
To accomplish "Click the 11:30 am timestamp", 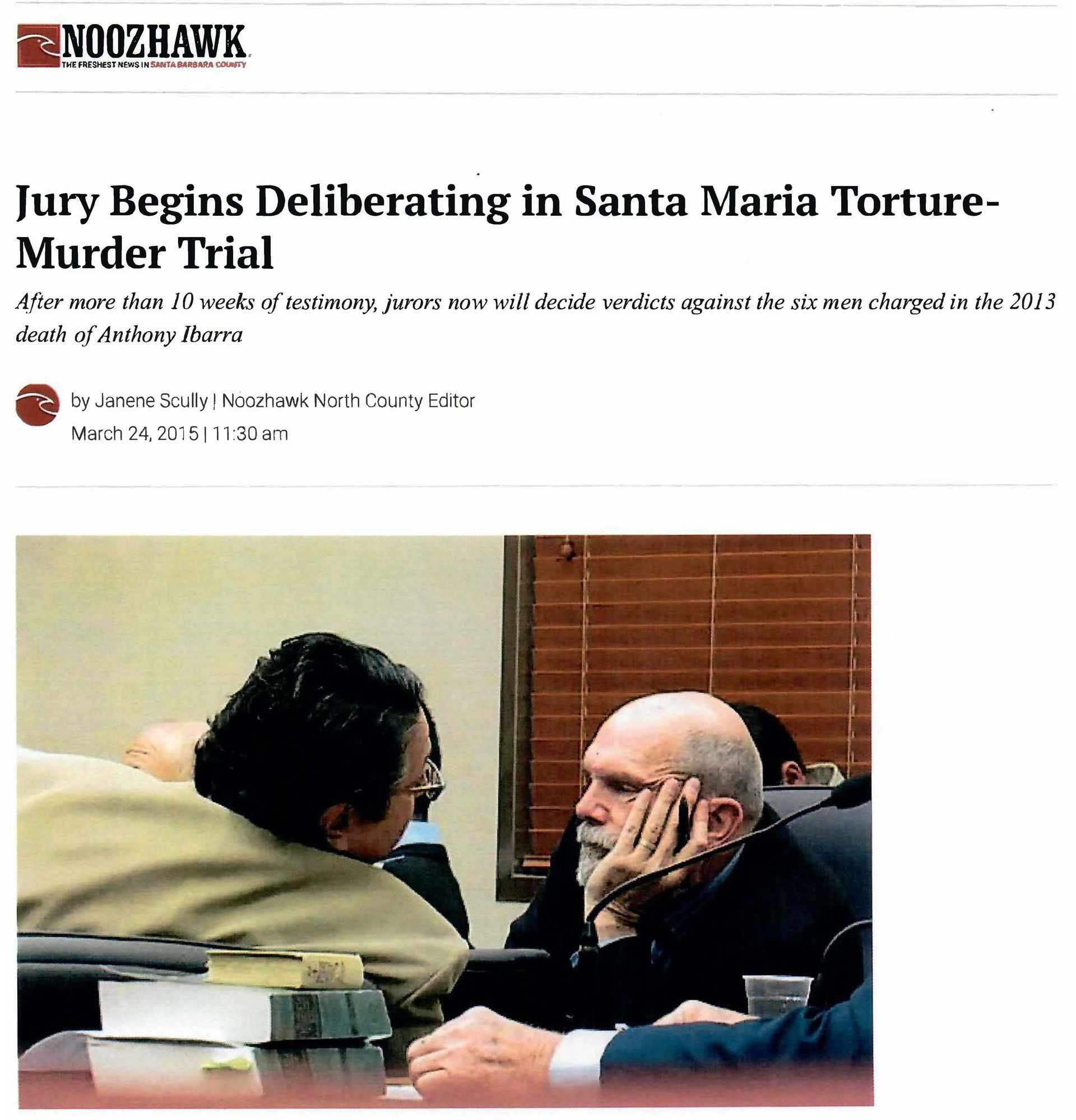I will tap(251, 434).
